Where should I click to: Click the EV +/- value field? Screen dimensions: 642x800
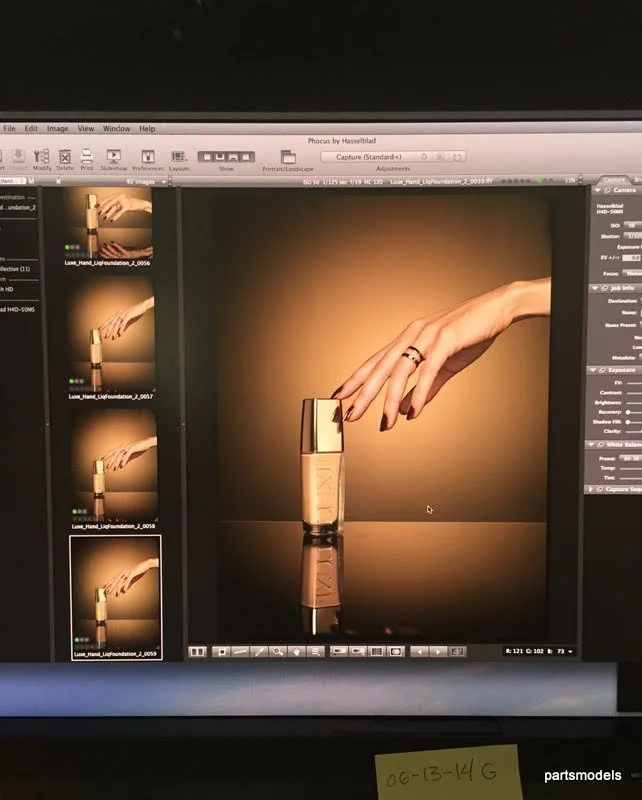click(631, 258)
